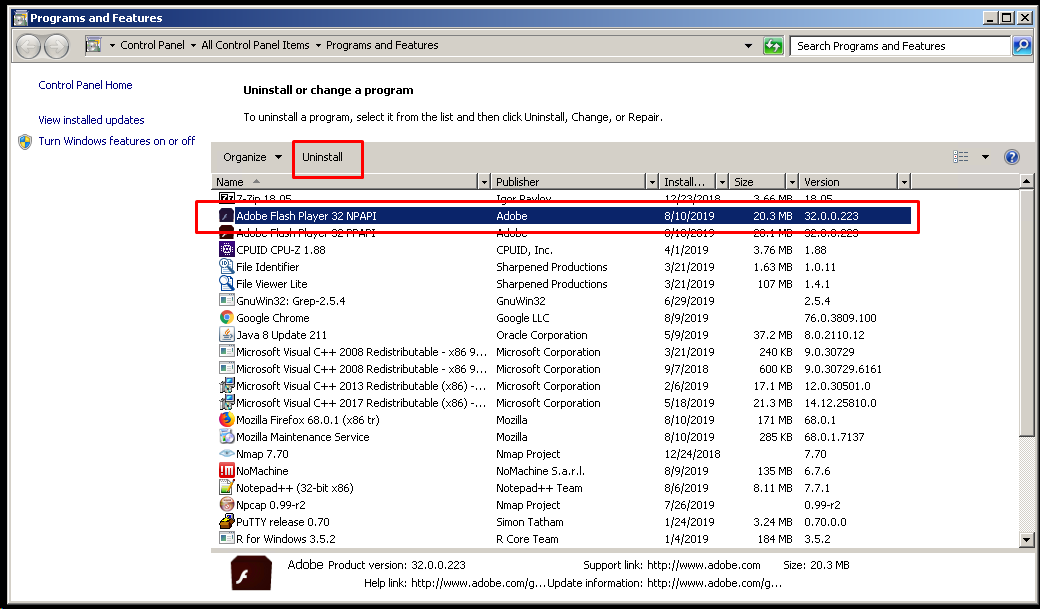1040x609 pixels.
Task: Click the Flash icon in details pane
Action: [x=251, y=573]
